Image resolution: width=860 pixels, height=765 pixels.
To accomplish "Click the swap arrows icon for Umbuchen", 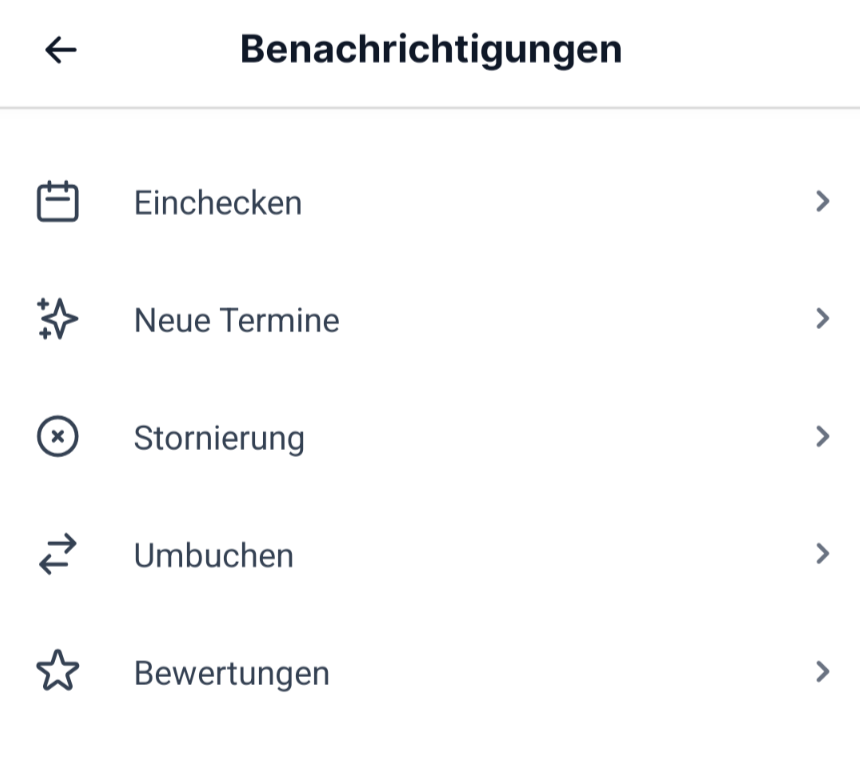I will [58, 554].
